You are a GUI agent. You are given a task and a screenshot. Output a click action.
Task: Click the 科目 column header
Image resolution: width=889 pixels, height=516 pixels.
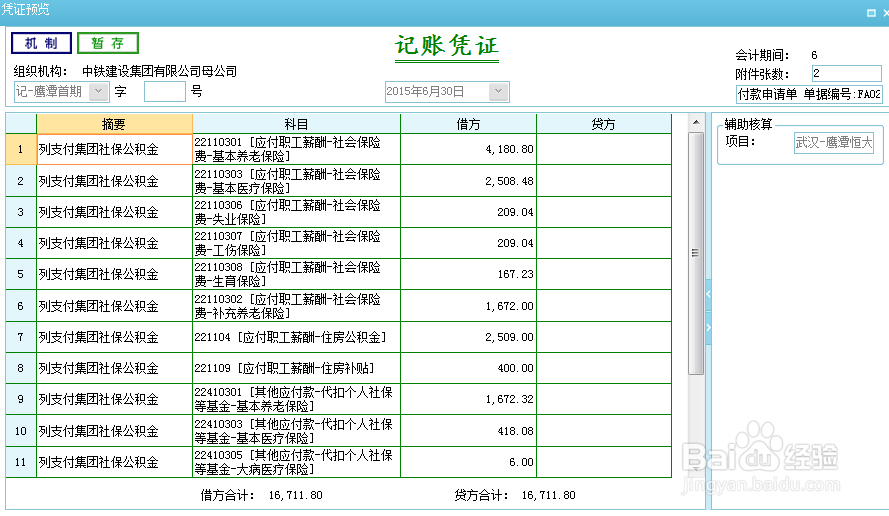coord(296,124)
